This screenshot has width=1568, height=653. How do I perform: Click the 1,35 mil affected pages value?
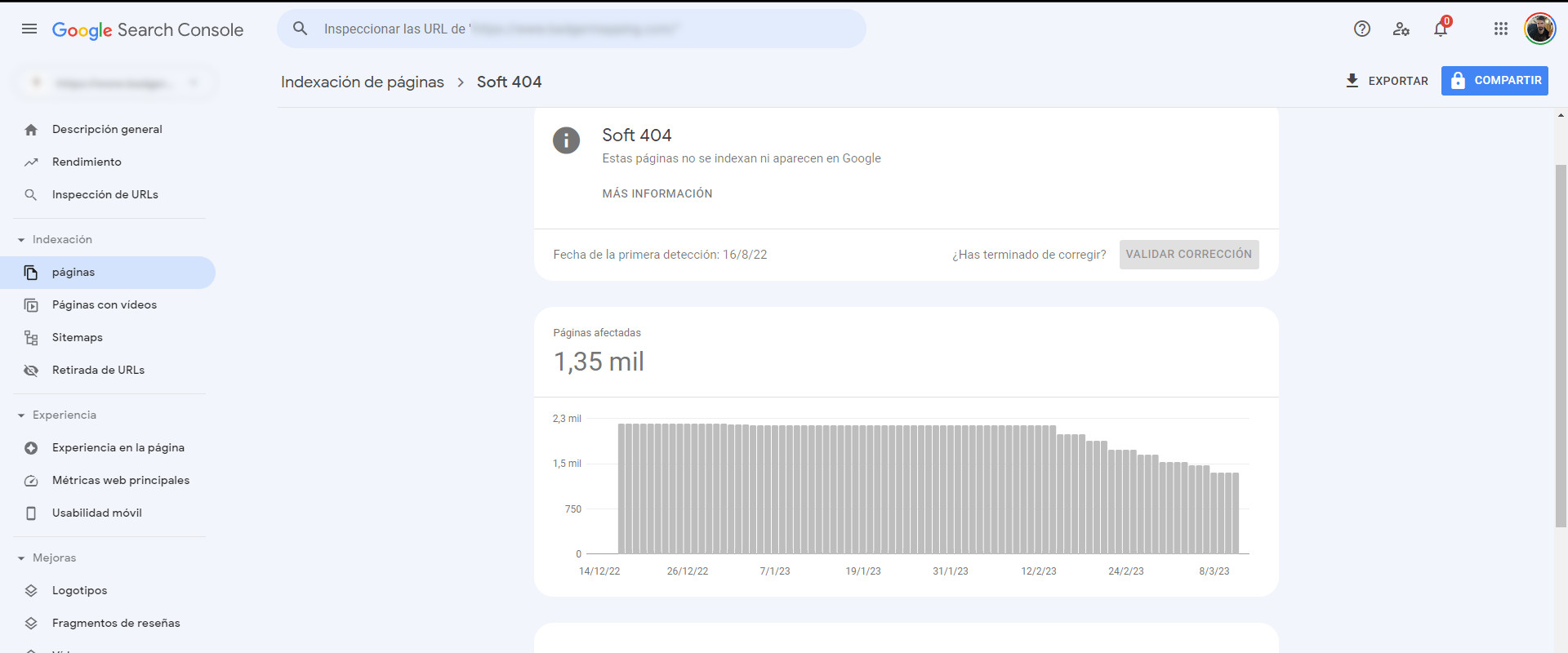pyautogui.click(x=599, y=362)
